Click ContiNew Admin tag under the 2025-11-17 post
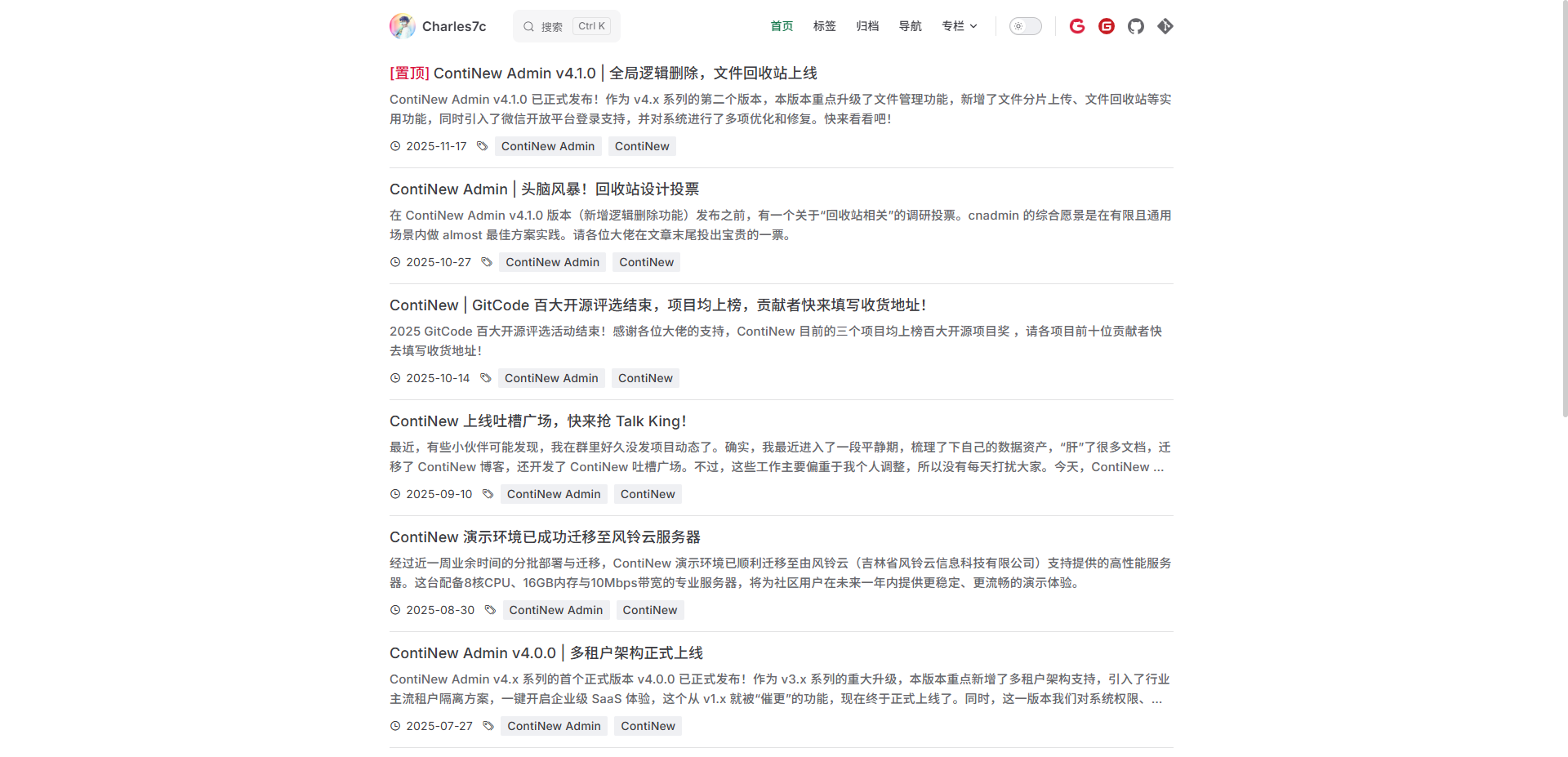The image size is (1568, 757). 548,146
